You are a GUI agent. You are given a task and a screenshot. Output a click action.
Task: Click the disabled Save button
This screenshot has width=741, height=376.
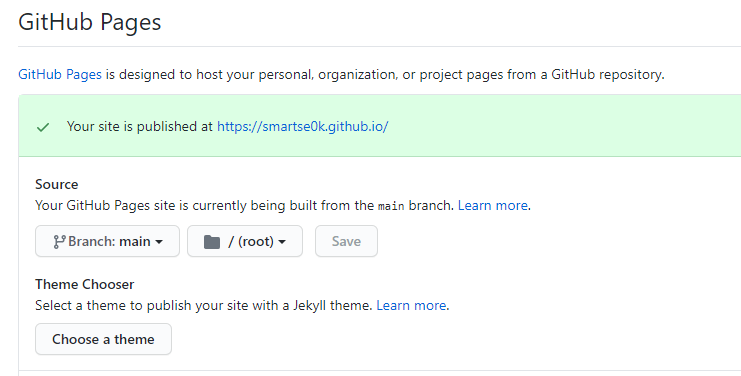346,241
